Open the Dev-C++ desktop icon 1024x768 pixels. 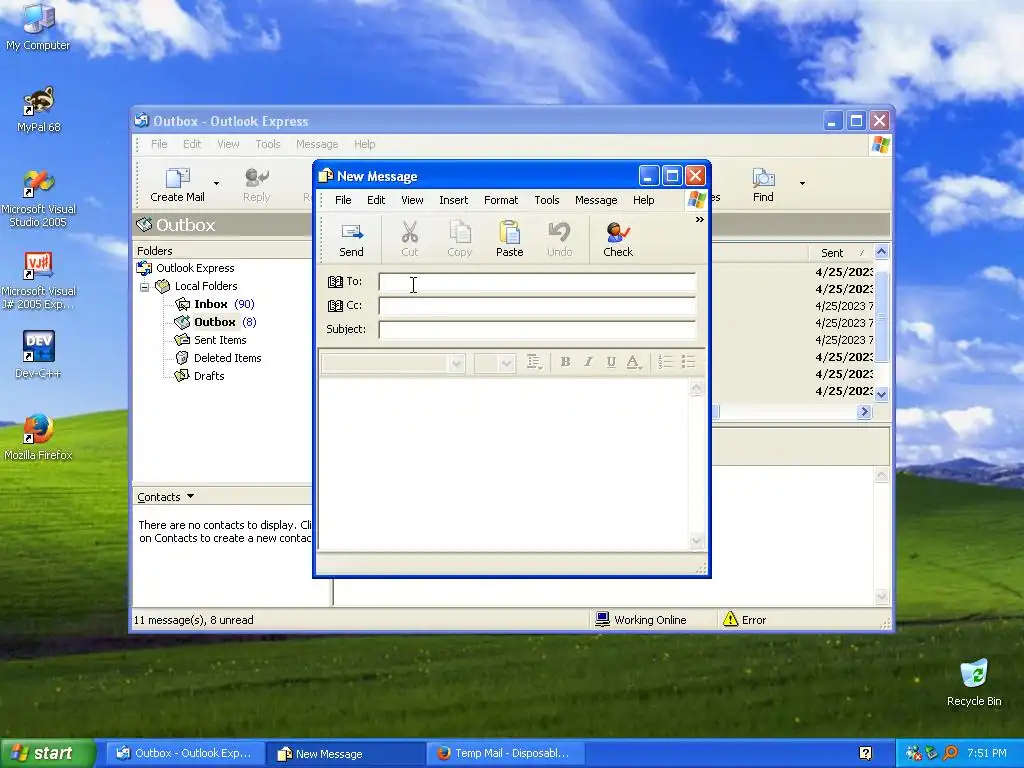pos(39,355)
